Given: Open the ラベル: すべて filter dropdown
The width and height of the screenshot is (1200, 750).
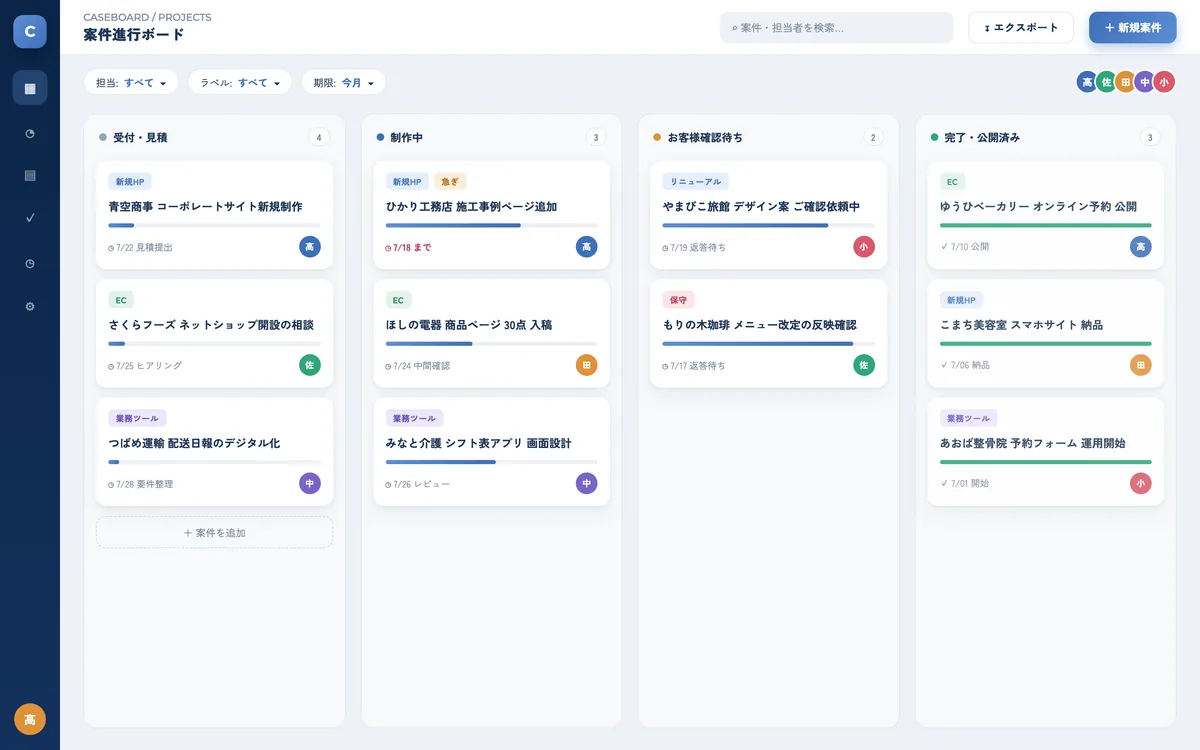Looking at the screenshot, I should (x=240, y=82).
